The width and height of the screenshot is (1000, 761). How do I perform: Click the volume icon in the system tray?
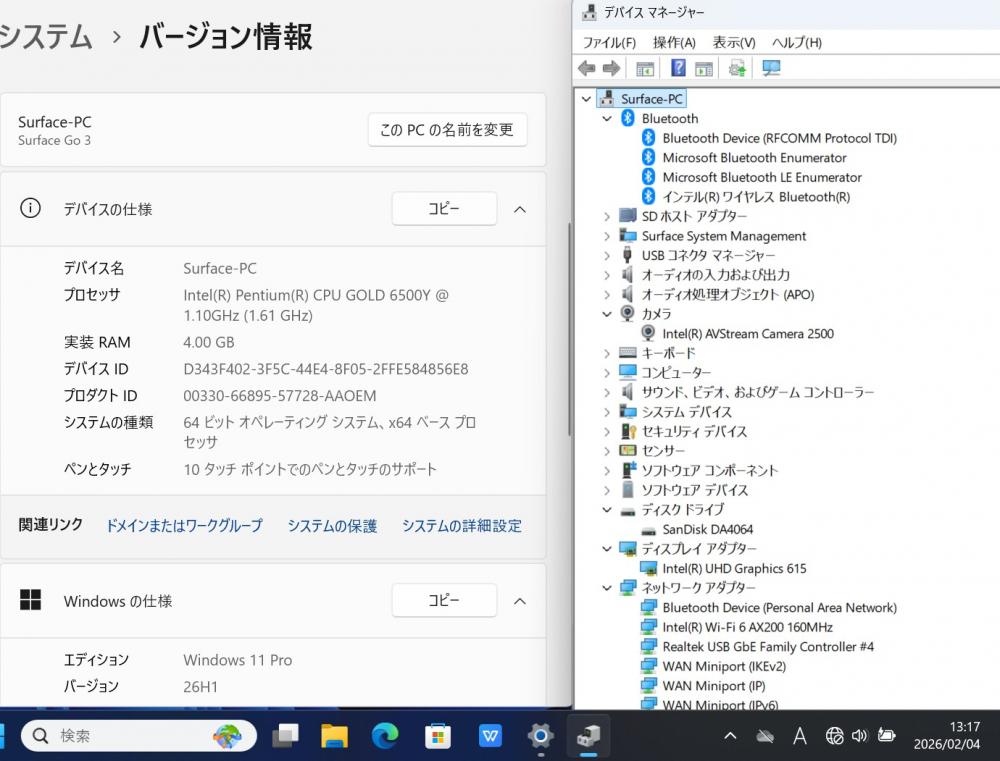coord(859,736)
